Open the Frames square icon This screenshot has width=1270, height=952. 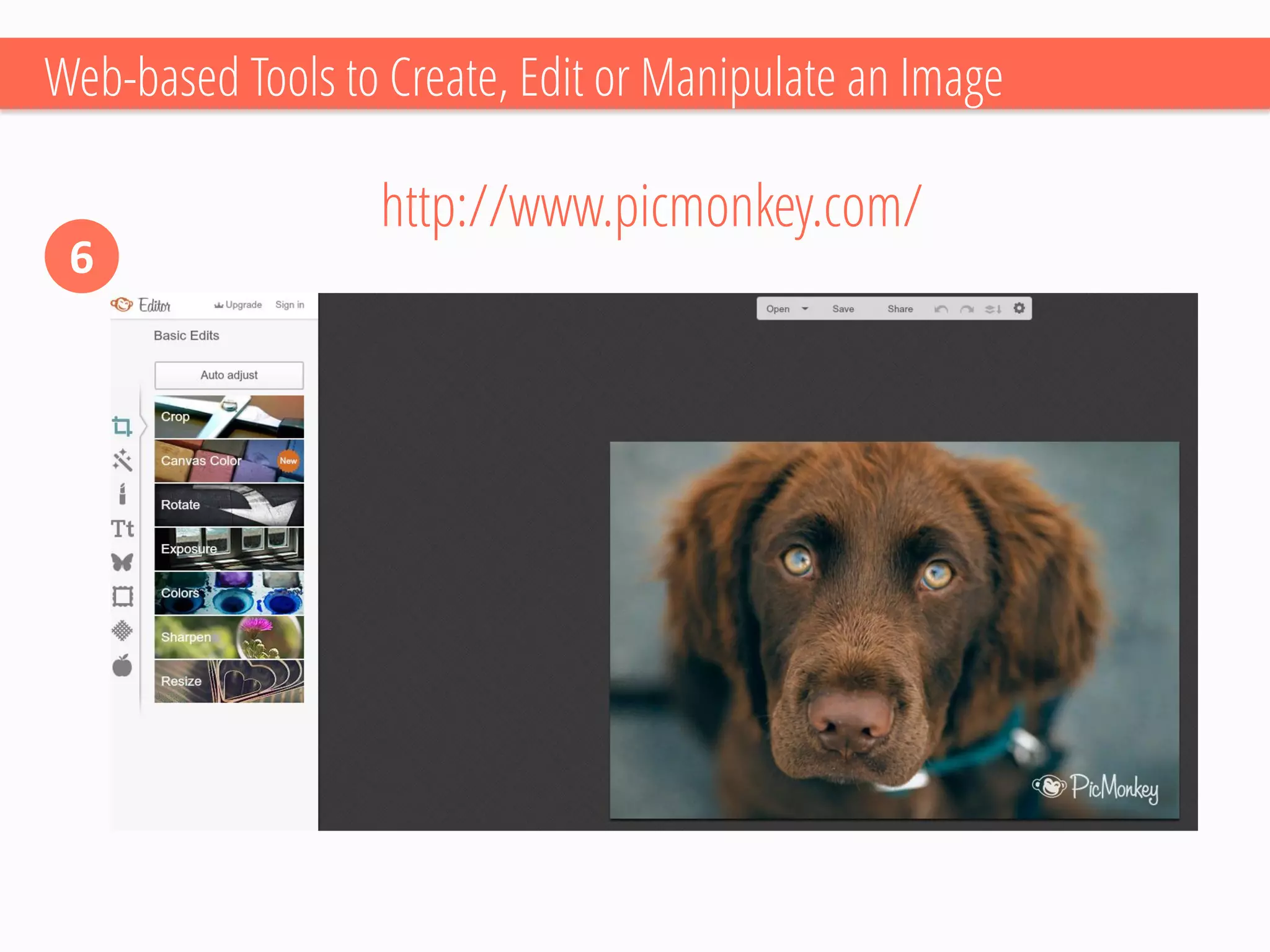click(x=122, y=596)
